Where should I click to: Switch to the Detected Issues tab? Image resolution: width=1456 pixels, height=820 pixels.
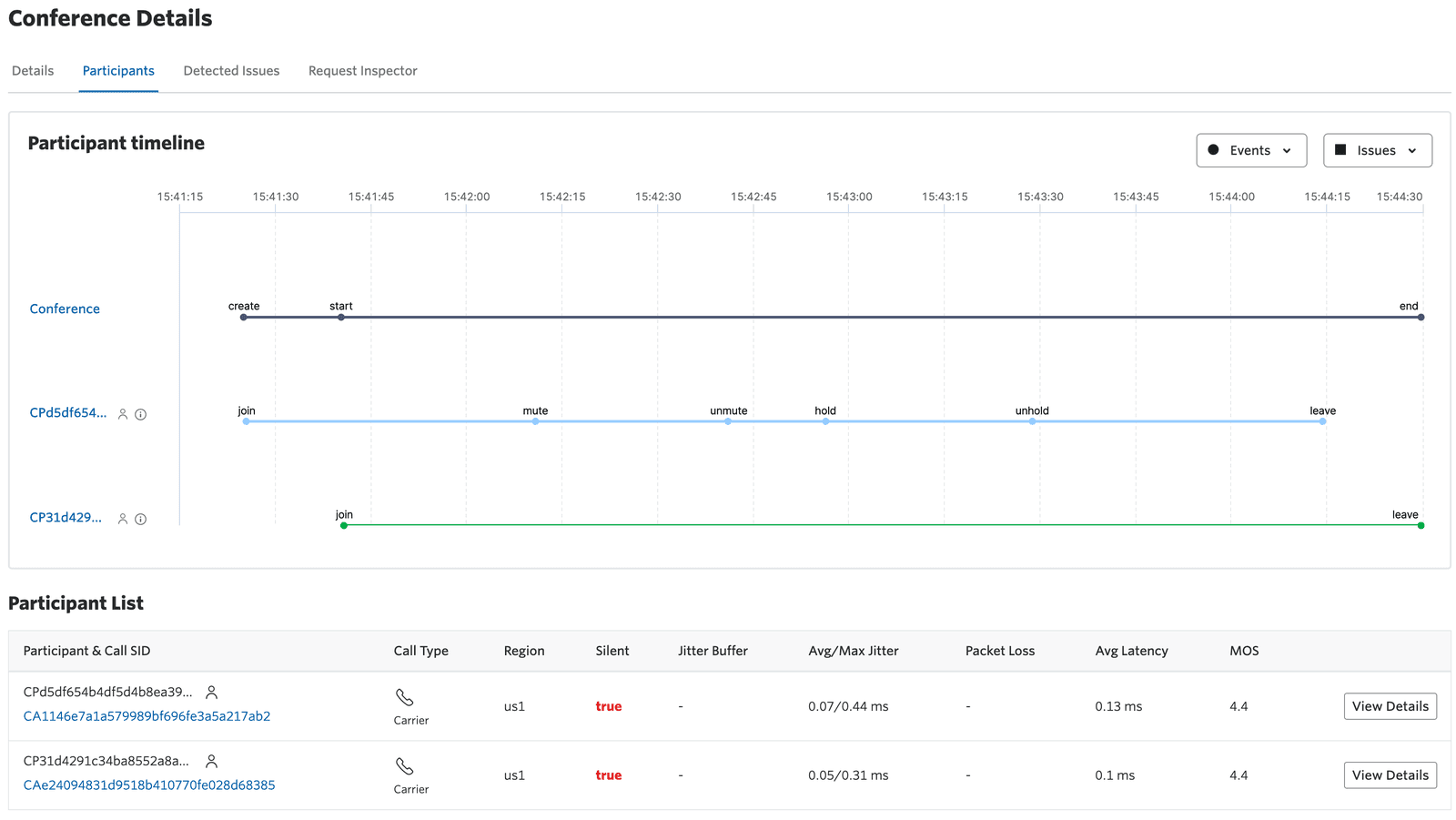231,70
